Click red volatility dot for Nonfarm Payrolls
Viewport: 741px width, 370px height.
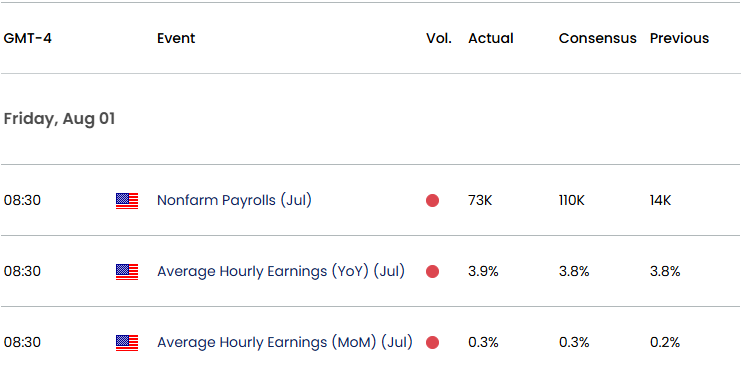coord(432,201)
